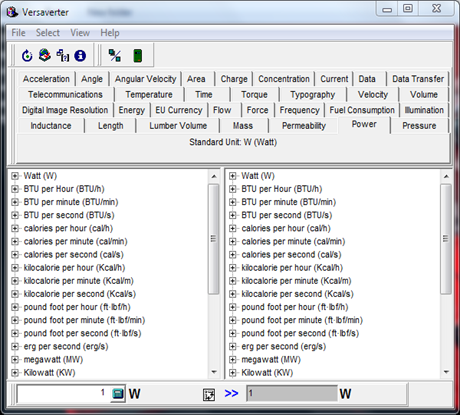Image resolution: width=460 pixels, height=415 pixels.
Task: Open the Length tab
Action: click(111, 126)
